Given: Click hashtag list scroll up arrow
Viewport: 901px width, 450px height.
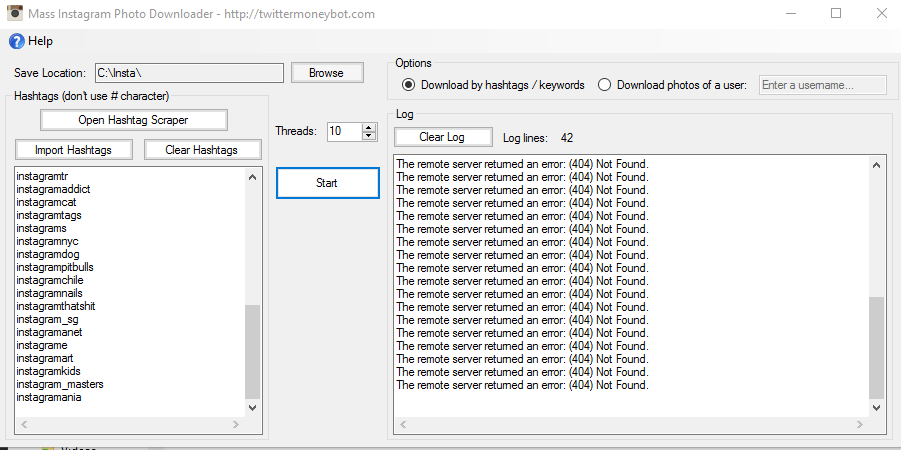Looking at the screenshot, I should click(x=252, y=177).
